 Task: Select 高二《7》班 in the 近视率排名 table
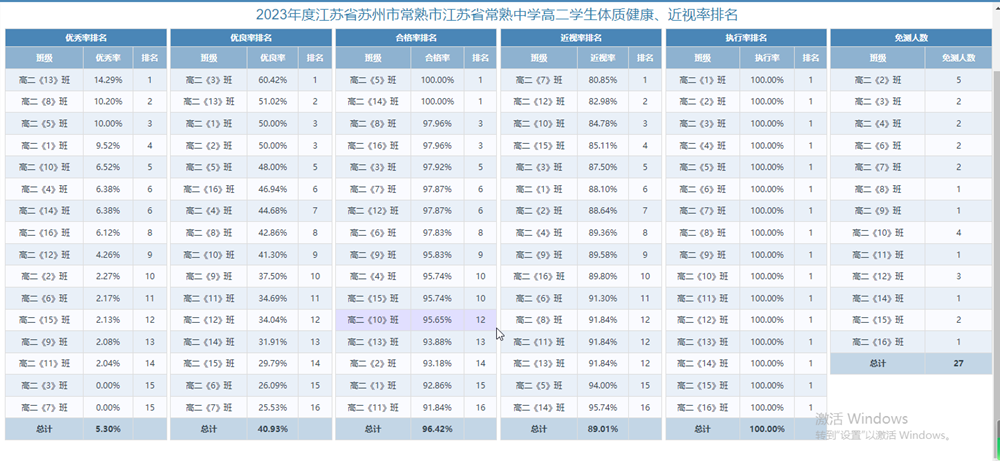point(539,80)
